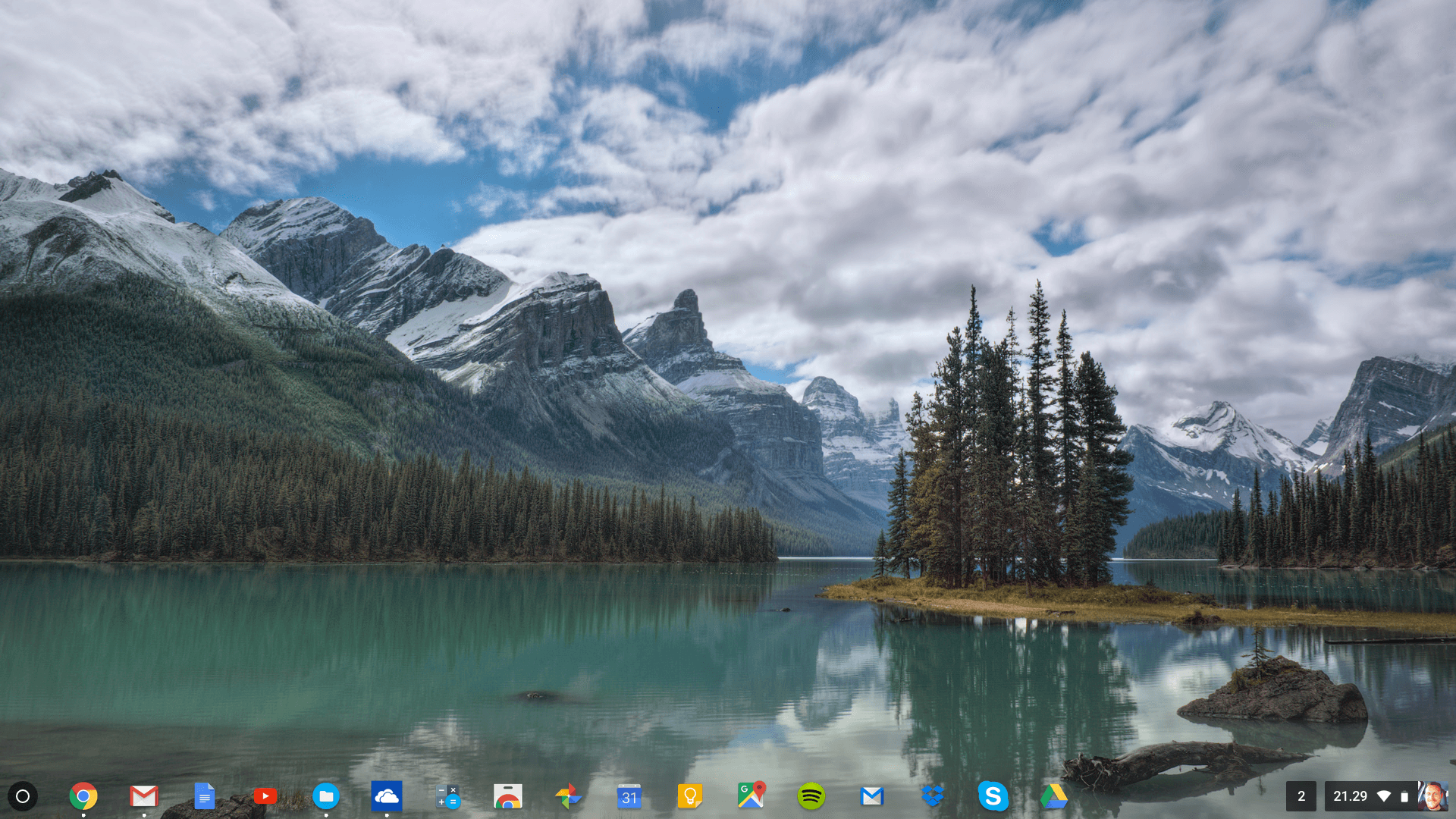Click the battery status icon
The height and width of the screenshot is (819, 1456).
[1404, 796]
